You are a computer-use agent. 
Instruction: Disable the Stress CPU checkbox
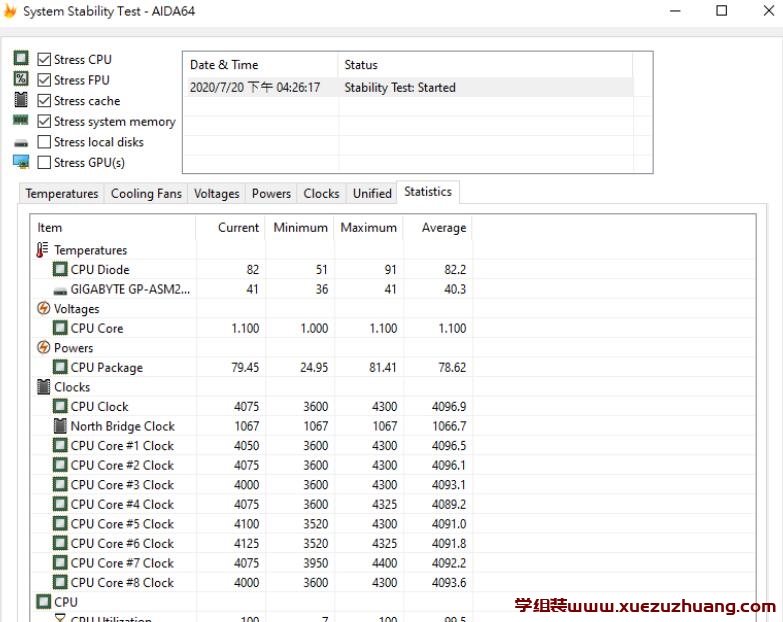point(44,60)
